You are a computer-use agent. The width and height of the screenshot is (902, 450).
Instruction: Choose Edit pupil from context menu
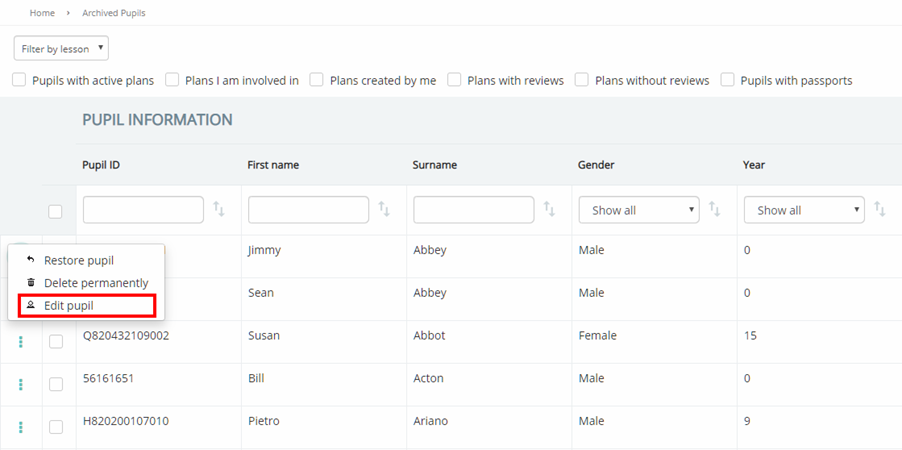[x=69, y=305]
